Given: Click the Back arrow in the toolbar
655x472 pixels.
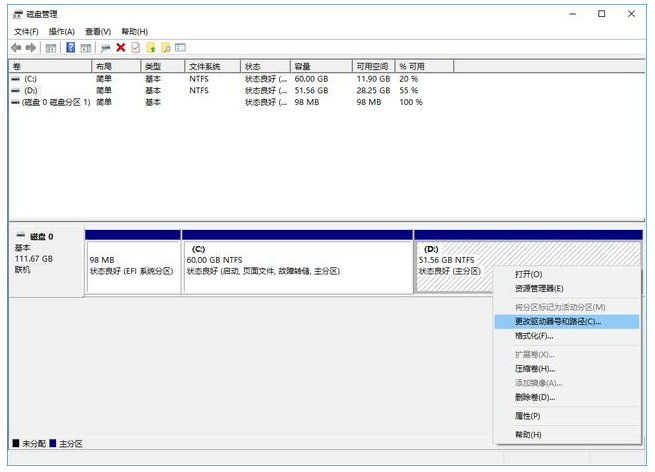Looking at the screenshot, I should pyautogui.click(x=16, y=48).
